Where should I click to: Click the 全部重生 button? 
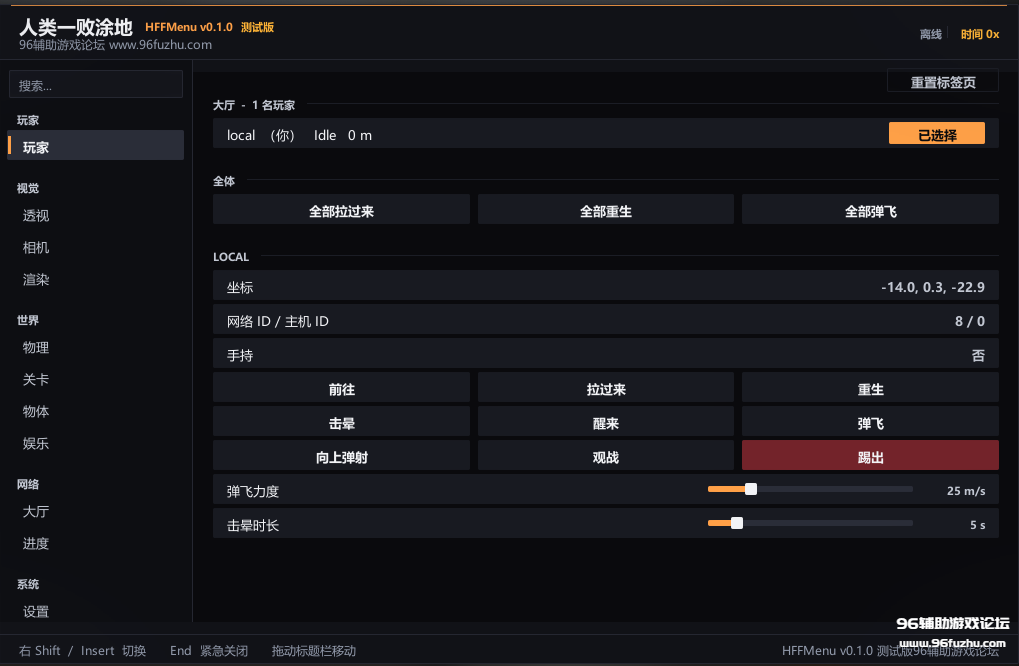click(606, 211)
